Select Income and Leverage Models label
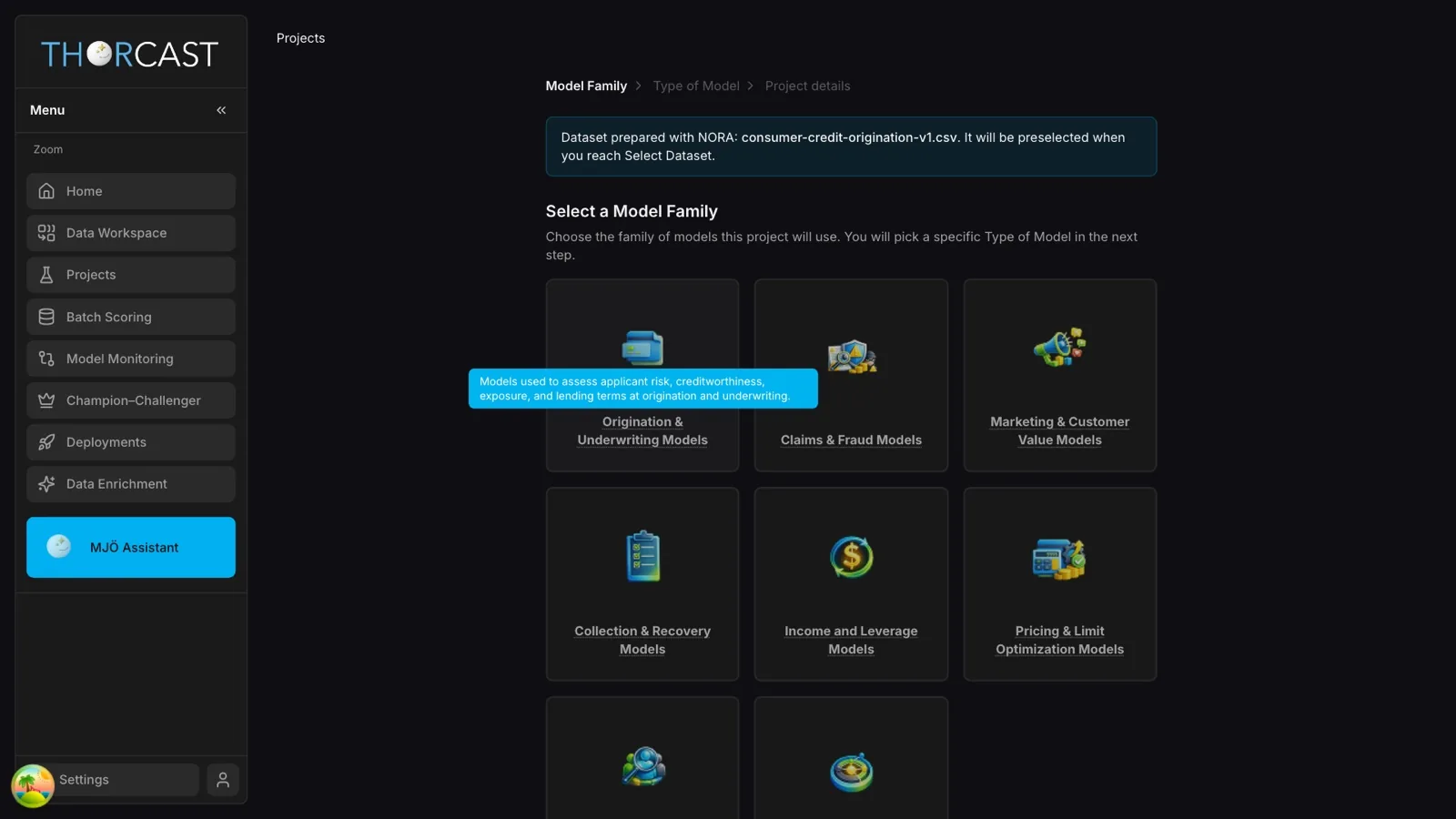The width and height of the screenshot is (1456, 819). tap(852, 641)
